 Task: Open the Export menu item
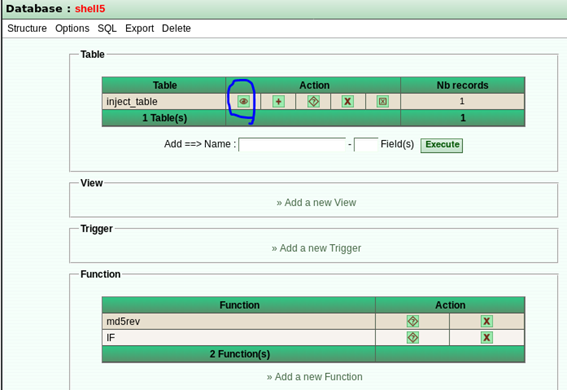[x=139, y=28]
